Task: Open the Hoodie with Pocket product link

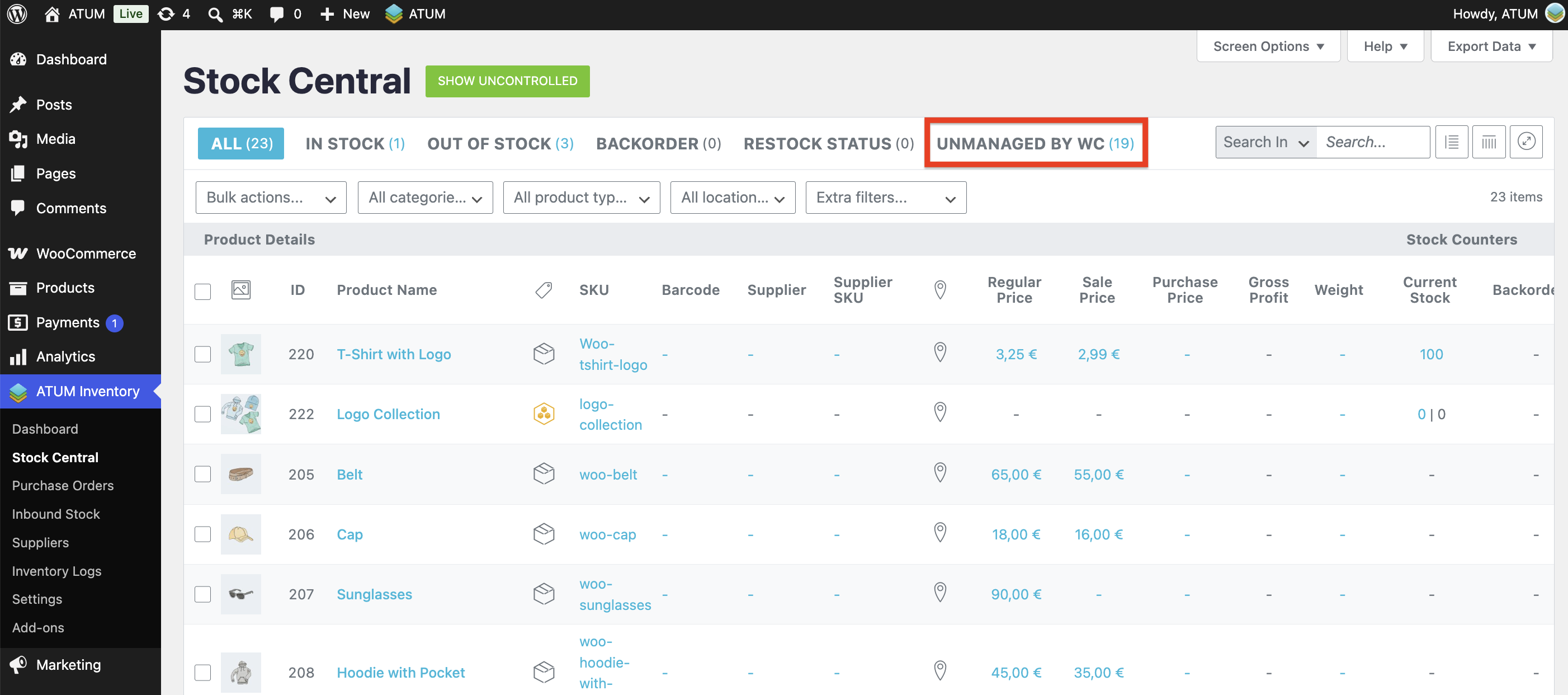Action: click(400, 672)
